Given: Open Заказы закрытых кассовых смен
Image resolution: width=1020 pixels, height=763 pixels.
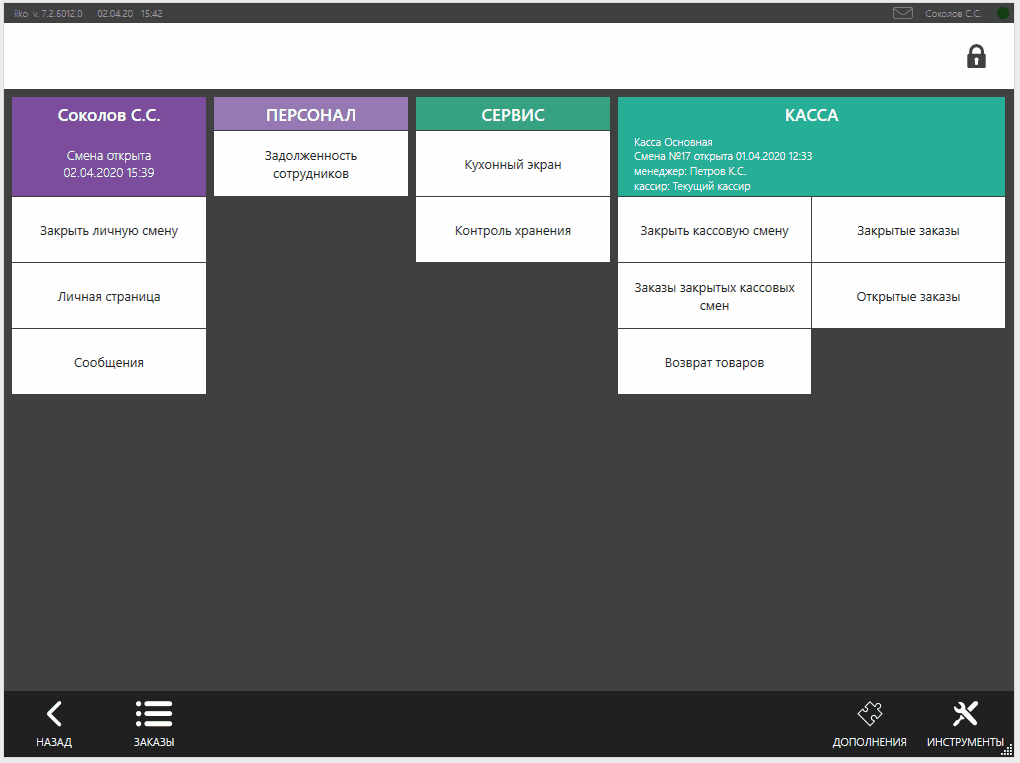Looking at the screenshot, I should click(x=714, y=296).
